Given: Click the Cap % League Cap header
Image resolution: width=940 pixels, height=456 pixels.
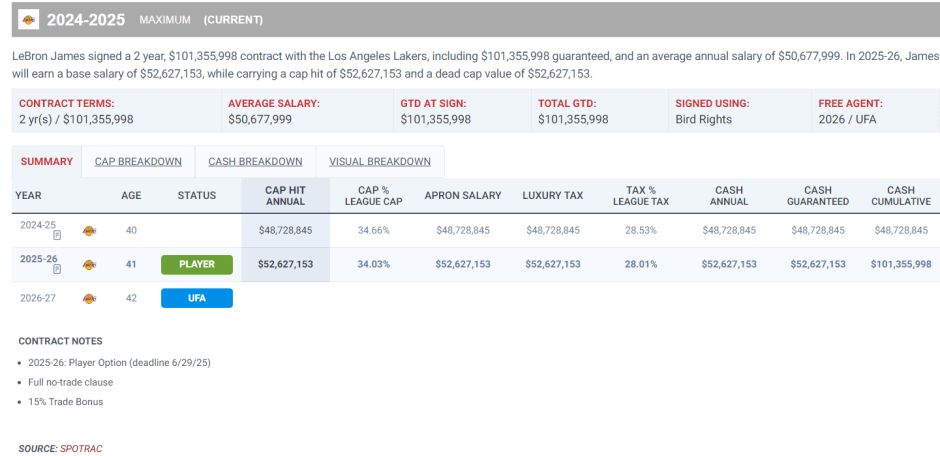Looking at the screenshot, I should coord(373,195).
